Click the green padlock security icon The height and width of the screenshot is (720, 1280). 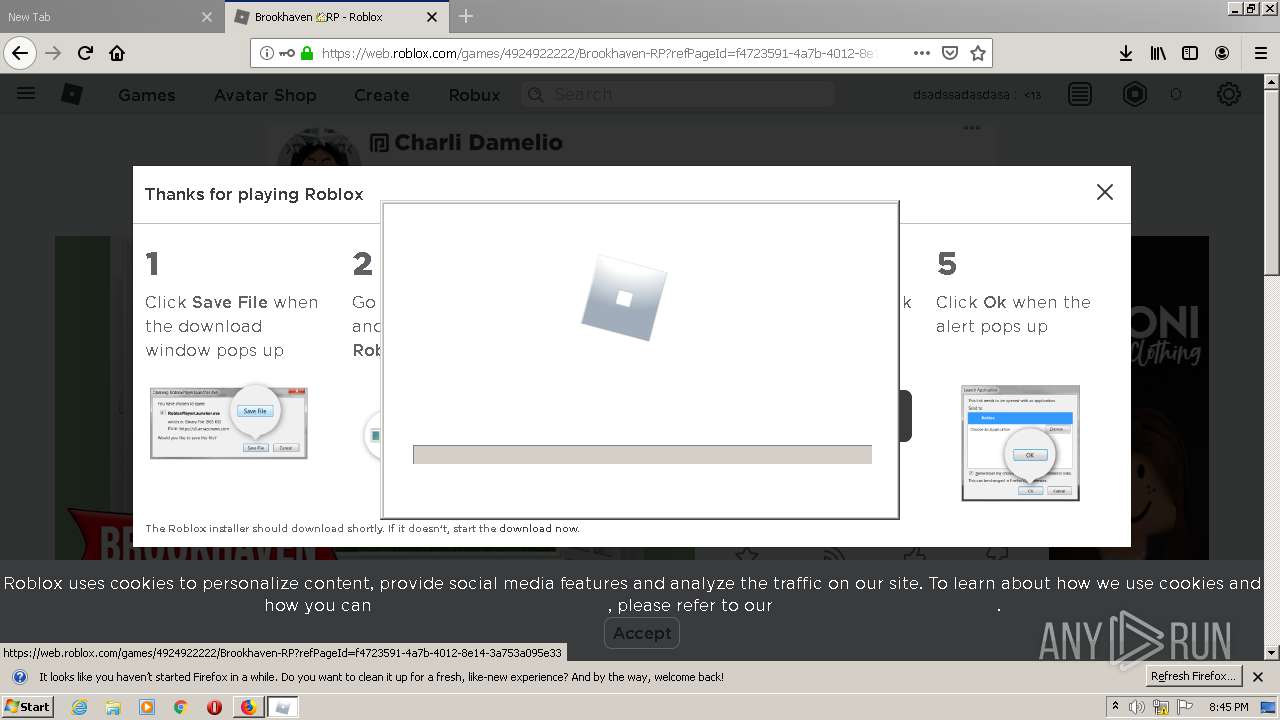tap(307, 53)
